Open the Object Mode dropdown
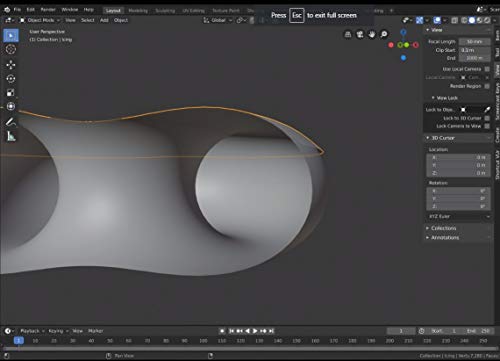This screenshot has height=361, width=500. click(x=40, y=20)
